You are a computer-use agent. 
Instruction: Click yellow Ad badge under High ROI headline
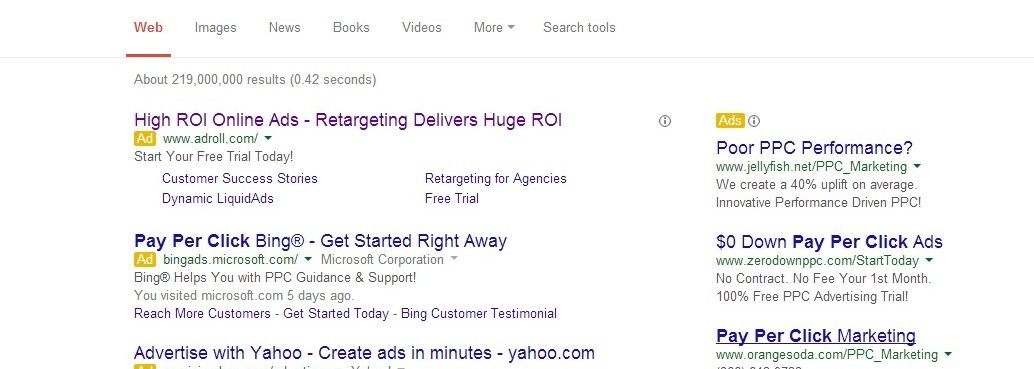click(145, 138)
